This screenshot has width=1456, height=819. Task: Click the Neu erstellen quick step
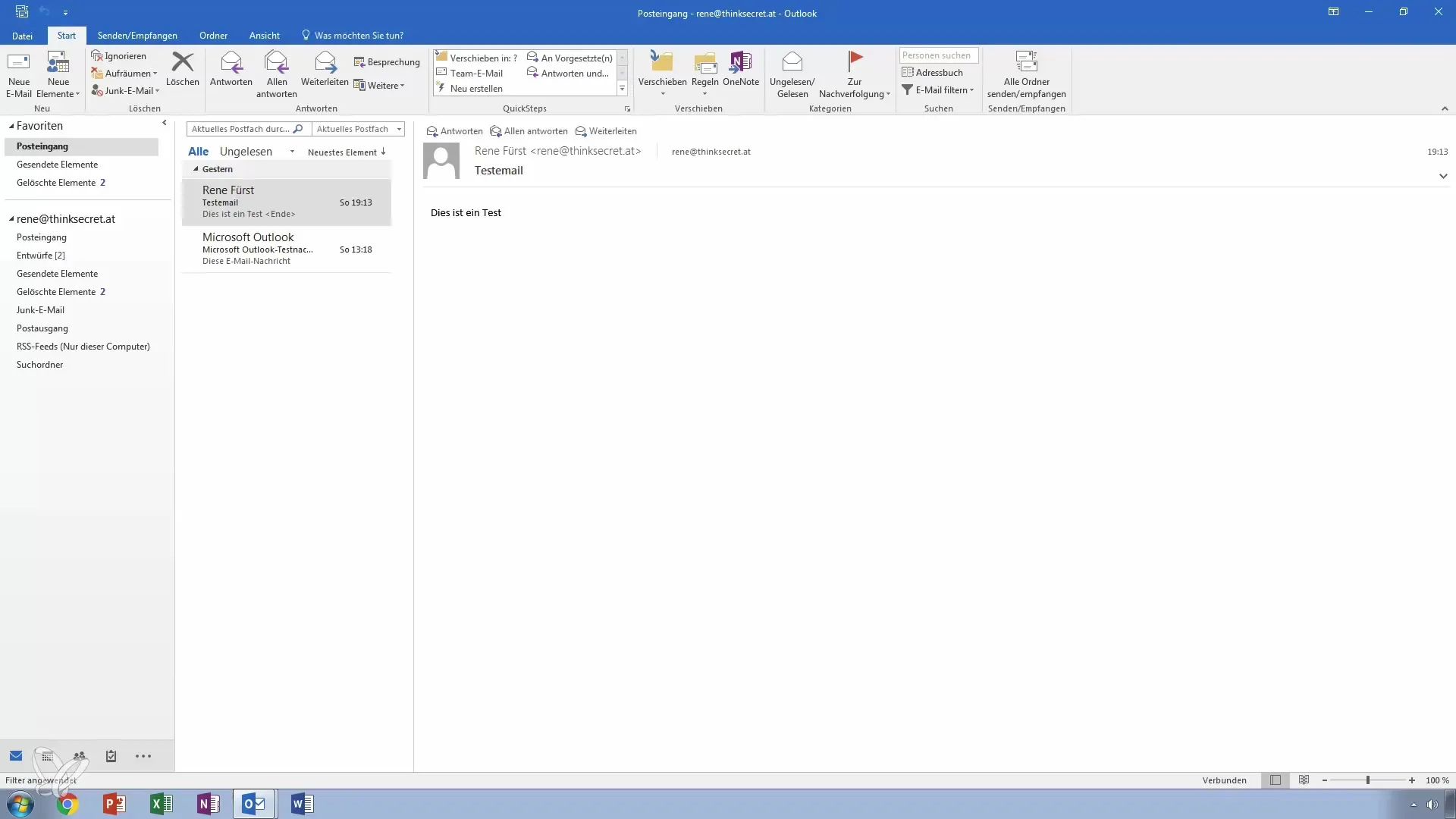[x=469, y=89]
